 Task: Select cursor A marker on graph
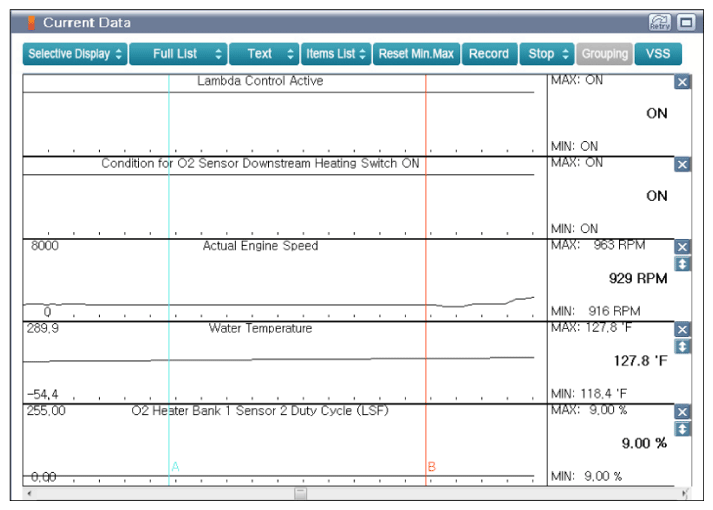pyautogui.click(x=176, y=467)
